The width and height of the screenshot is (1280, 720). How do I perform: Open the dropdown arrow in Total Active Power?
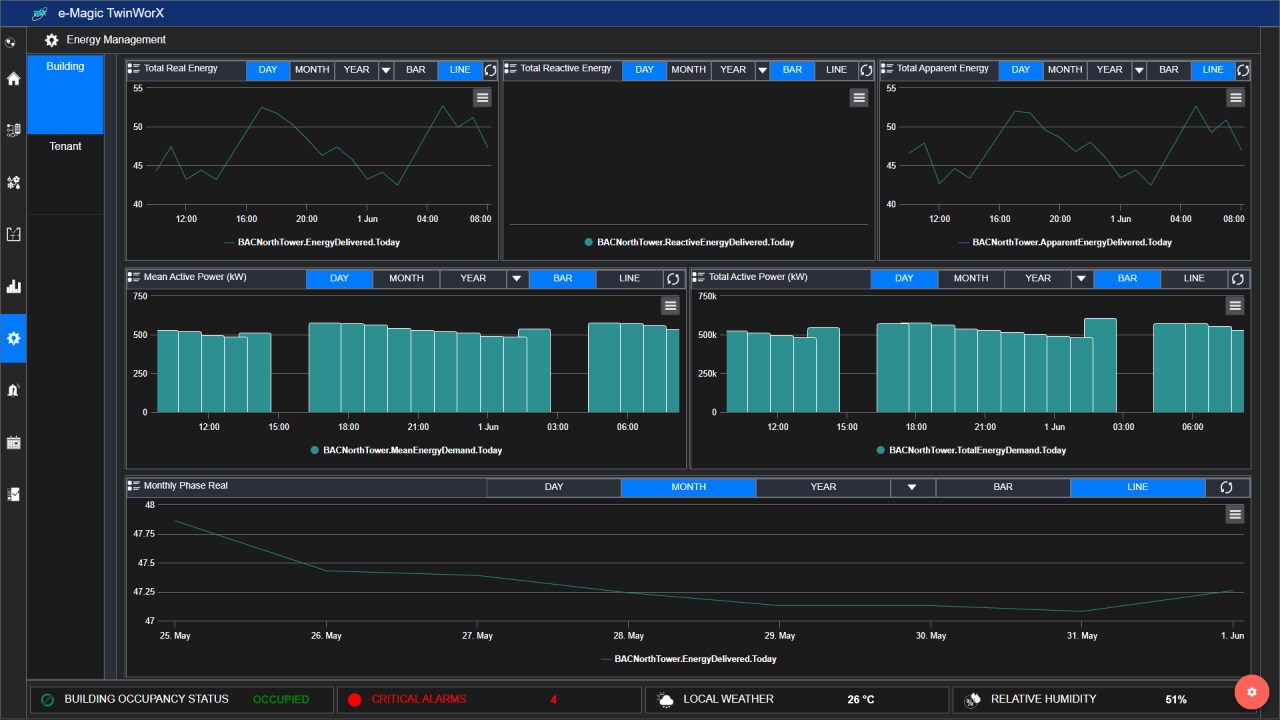pyautogui.click(x=1081, y=278)
